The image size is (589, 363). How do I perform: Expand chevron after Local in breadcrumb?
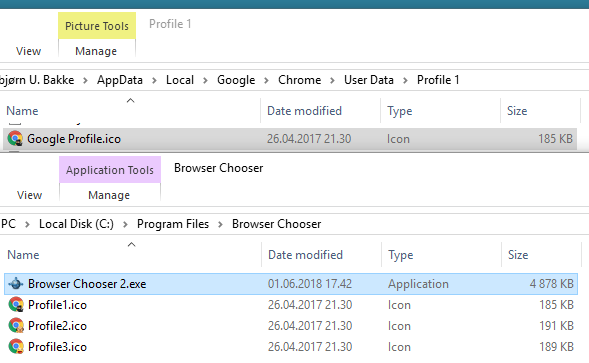205,80
